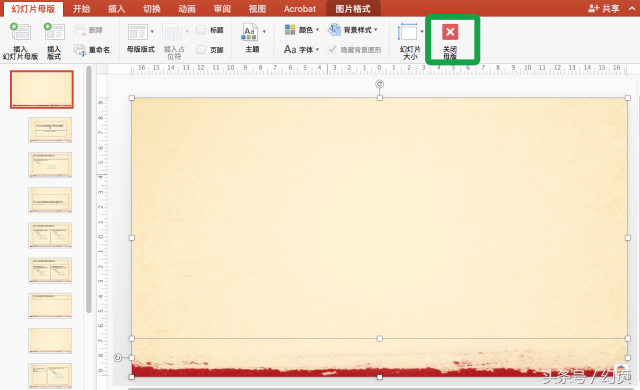Click Fonts (字体) Aa icon
This screenshot has width=640, height=390.
coord(290,50)
